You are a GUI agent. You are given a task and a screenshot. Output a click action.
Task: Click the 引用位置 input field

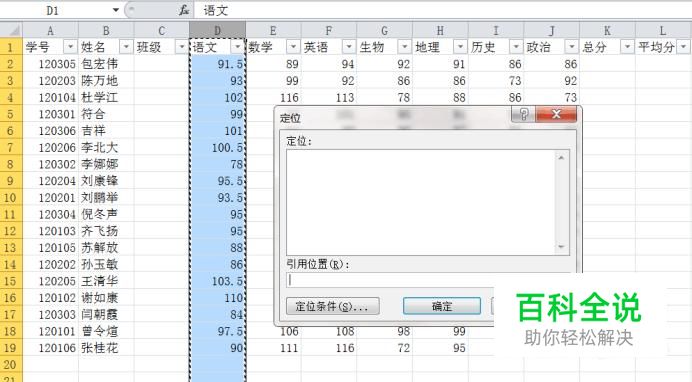tap(428, 280)
